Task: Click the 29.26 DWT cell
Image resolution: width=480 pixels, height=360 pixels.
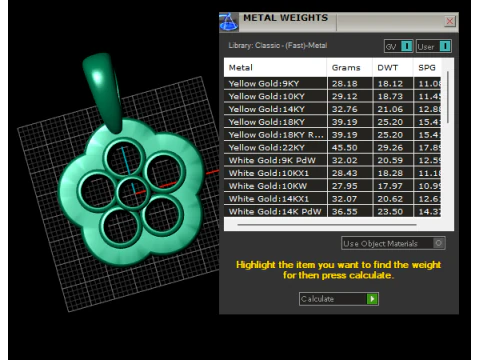Action: pyautogui.click(x=393, y=147)
